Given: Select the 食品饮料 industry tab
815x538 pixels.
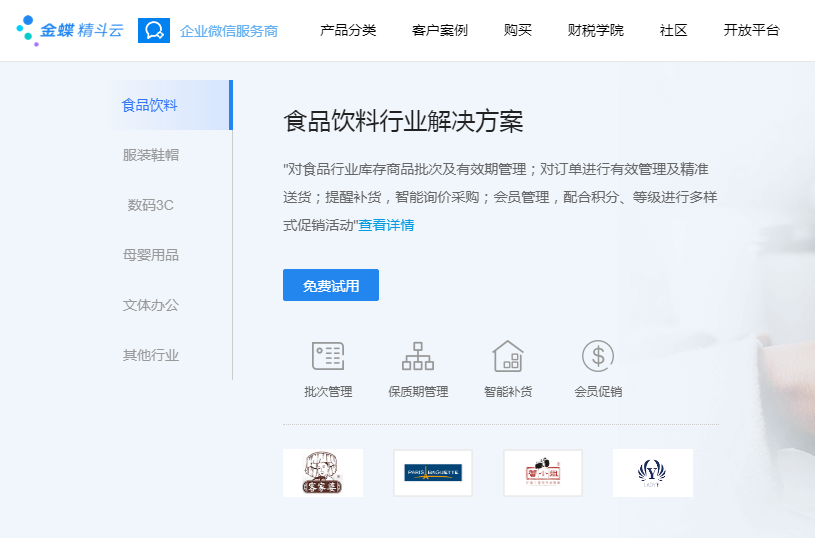Looking at the screenshot, I should tap(172, 105).
